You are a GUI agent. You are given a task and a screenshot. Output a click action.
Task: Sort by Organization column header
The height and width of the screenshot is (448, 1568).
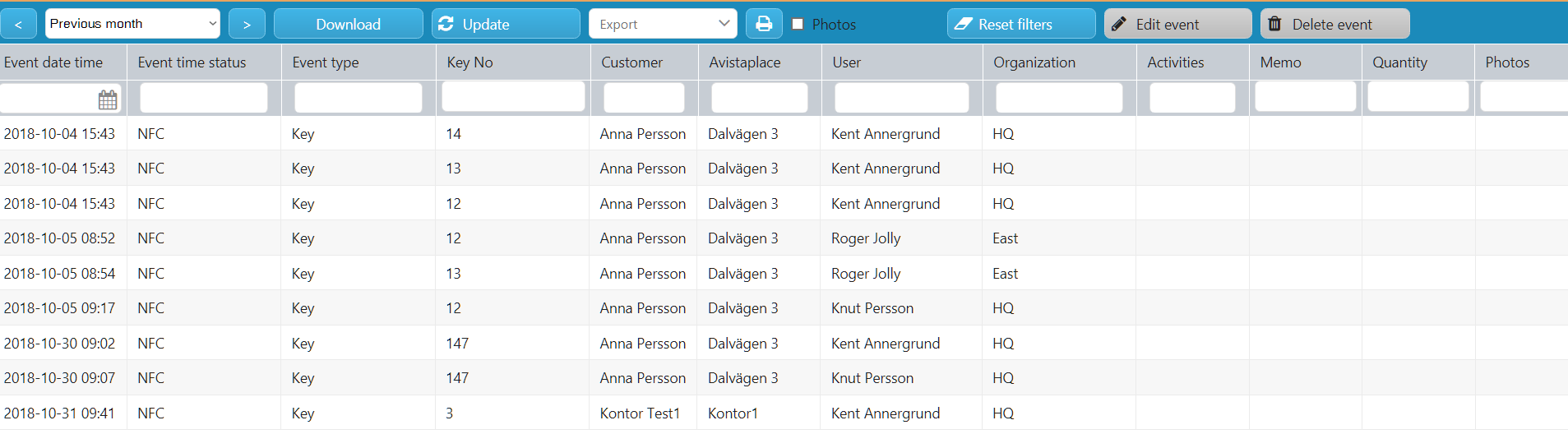(x=1034, y=62)
